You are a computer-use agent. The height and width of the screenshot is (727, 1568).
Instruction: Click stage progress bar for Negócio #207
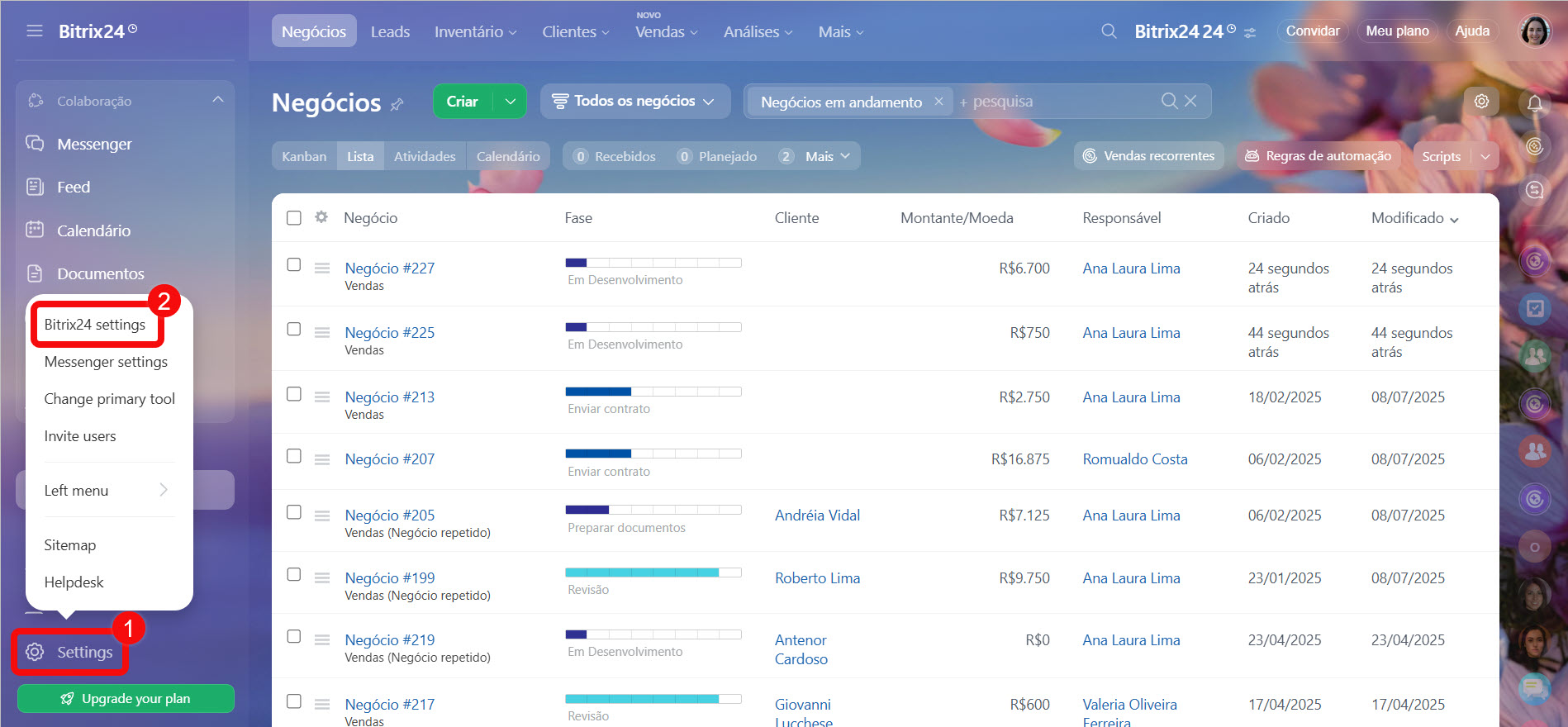point(653,454)
